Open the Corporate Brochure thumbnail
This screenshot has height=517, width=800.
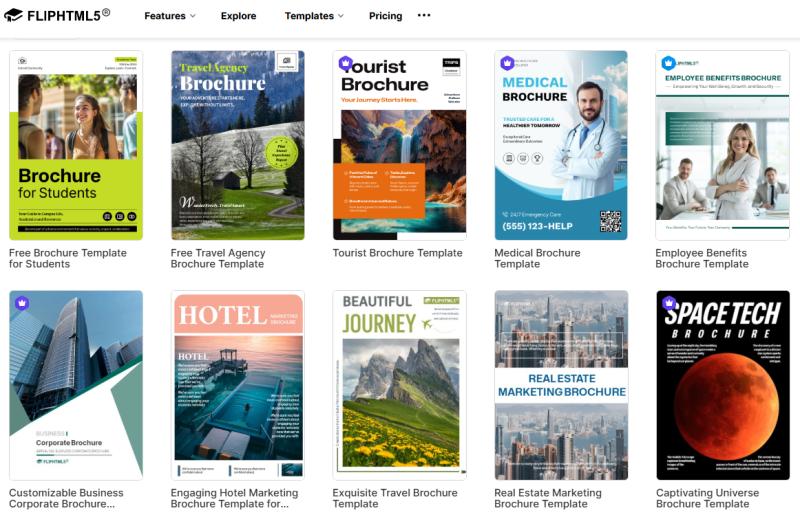pyautogui.click(x=76, y=385)
